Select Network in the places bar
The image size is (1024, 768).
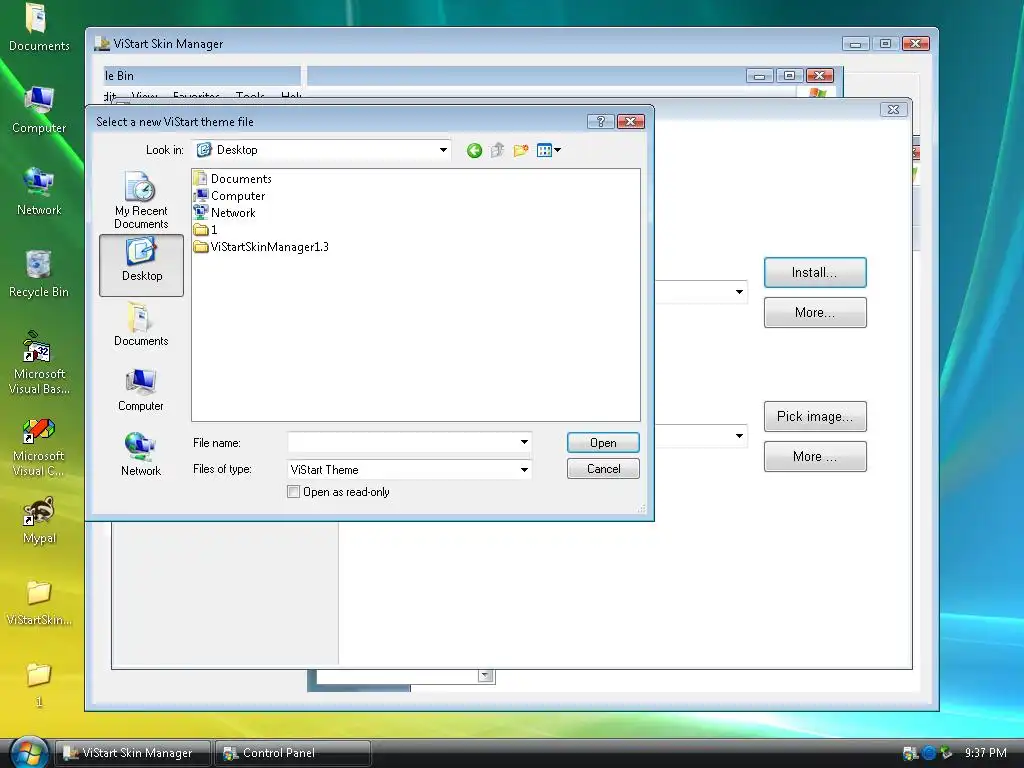coord(141,455)
